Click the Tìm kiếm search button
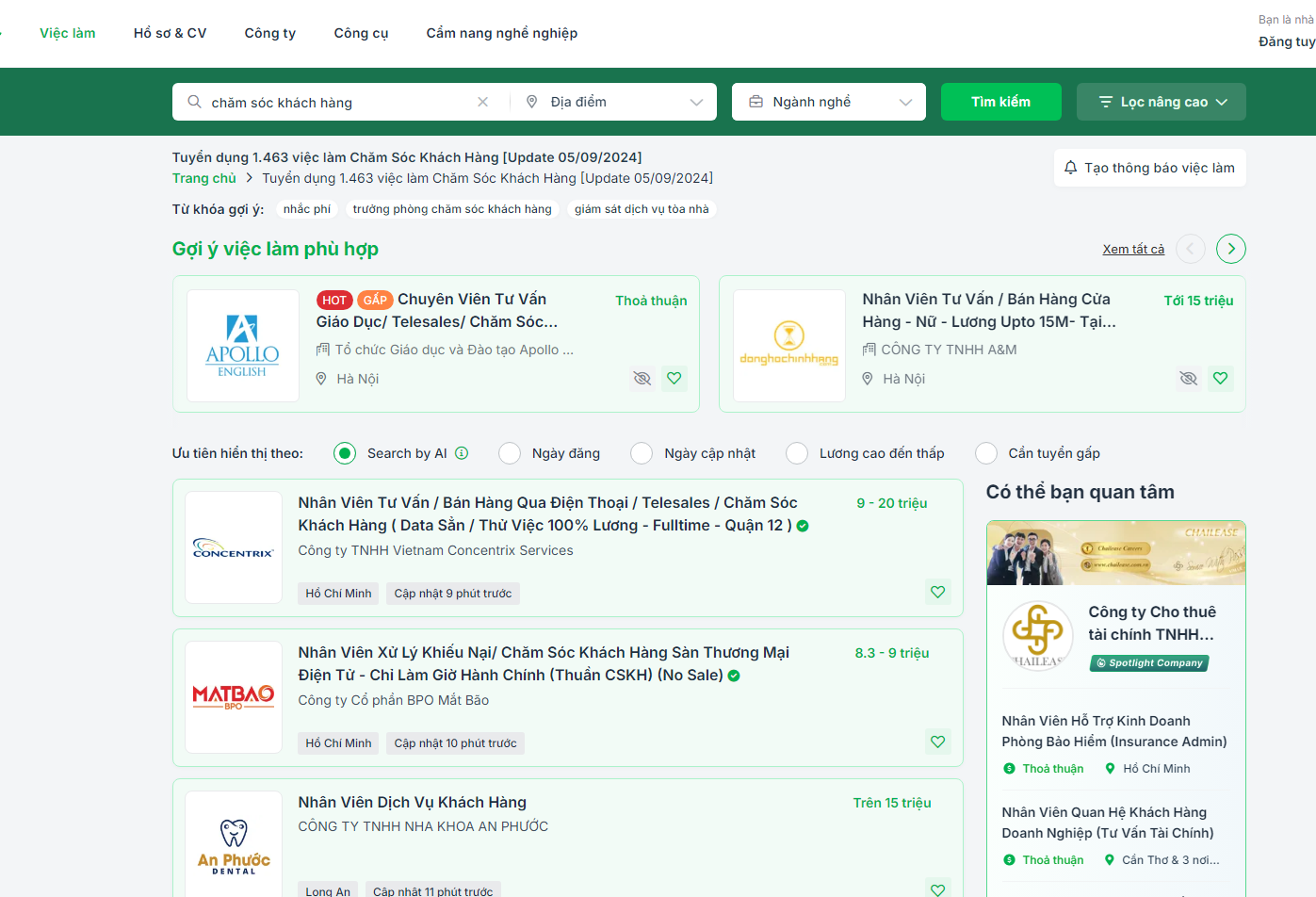The image size is (1316, 897). point(1001,102)
